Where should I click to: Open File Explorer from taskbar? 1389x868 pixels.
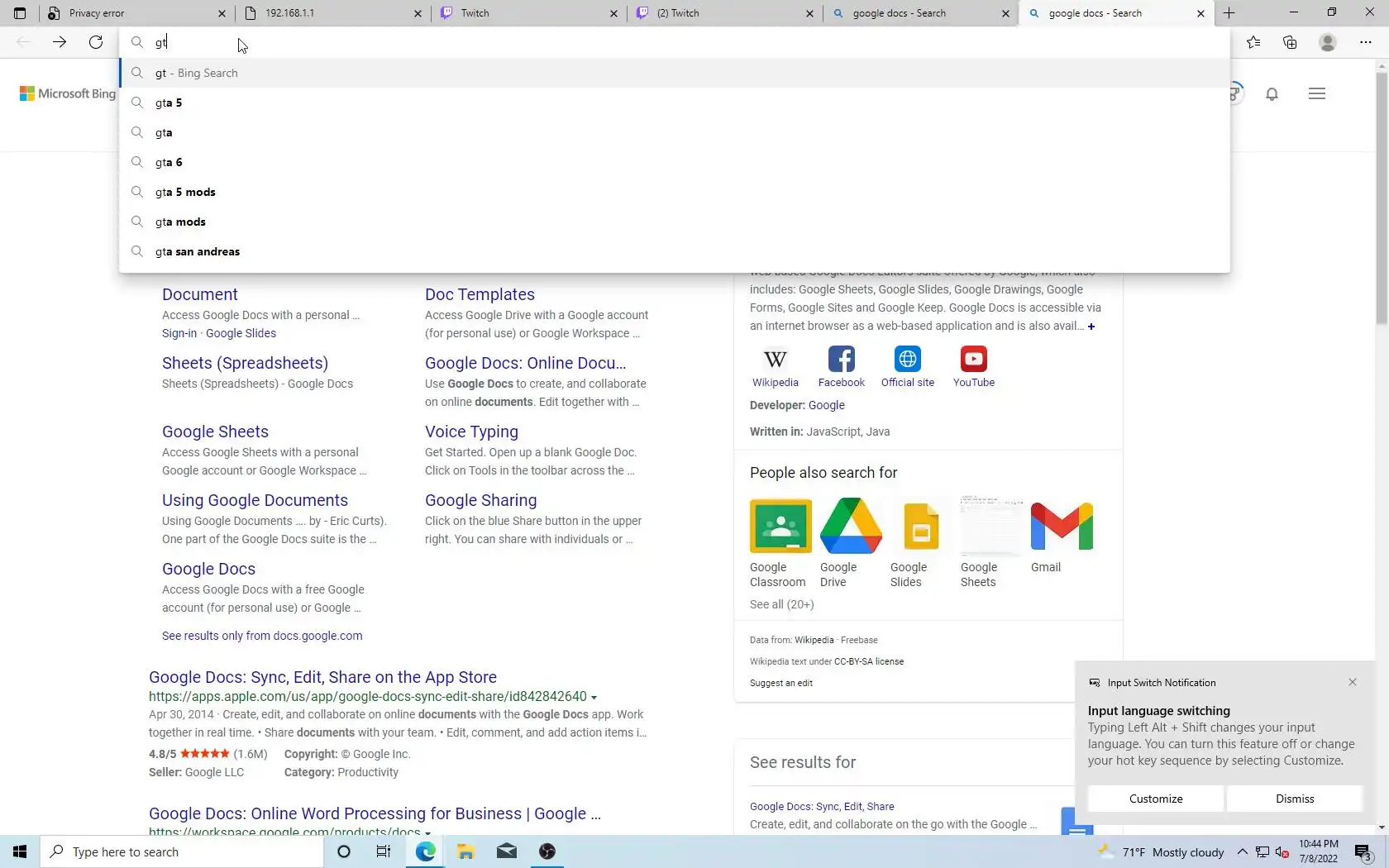tap(465, 851)
